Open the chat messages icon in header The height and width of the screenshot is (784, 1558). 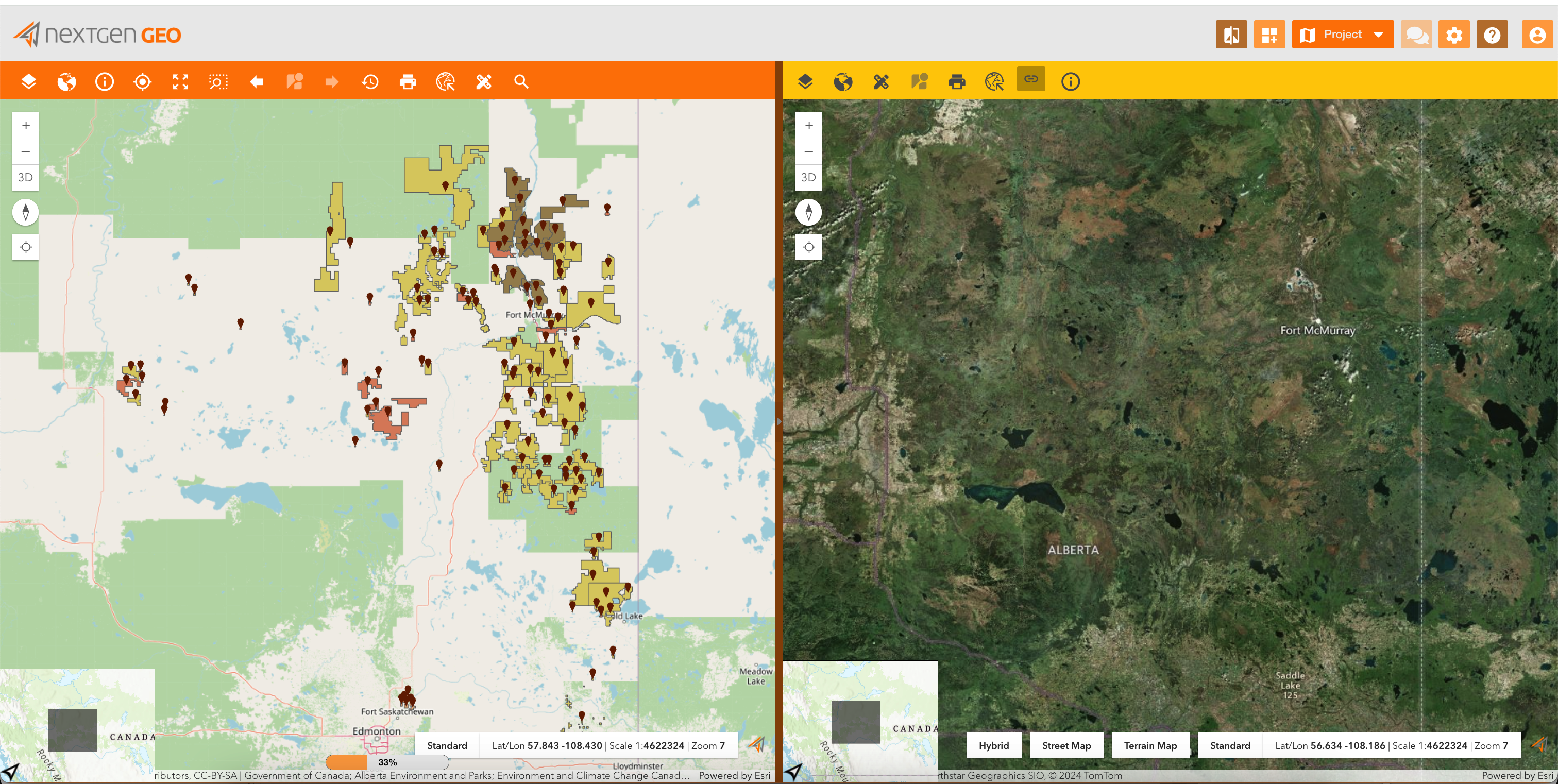pyautogui.click(x=1416, y=35)
